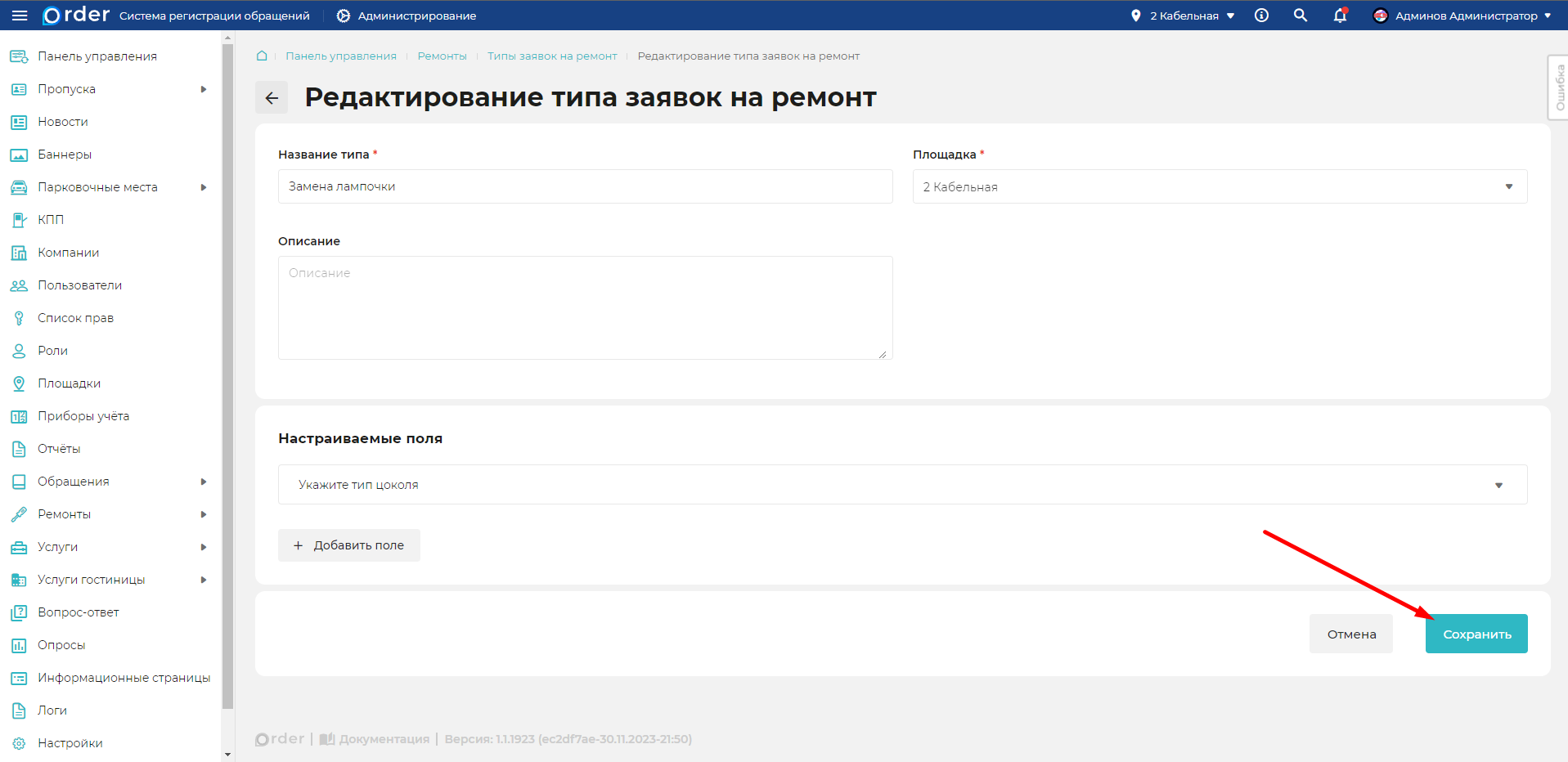Expand the 'Укажите тип цоколя' field

tap(901, 485)
